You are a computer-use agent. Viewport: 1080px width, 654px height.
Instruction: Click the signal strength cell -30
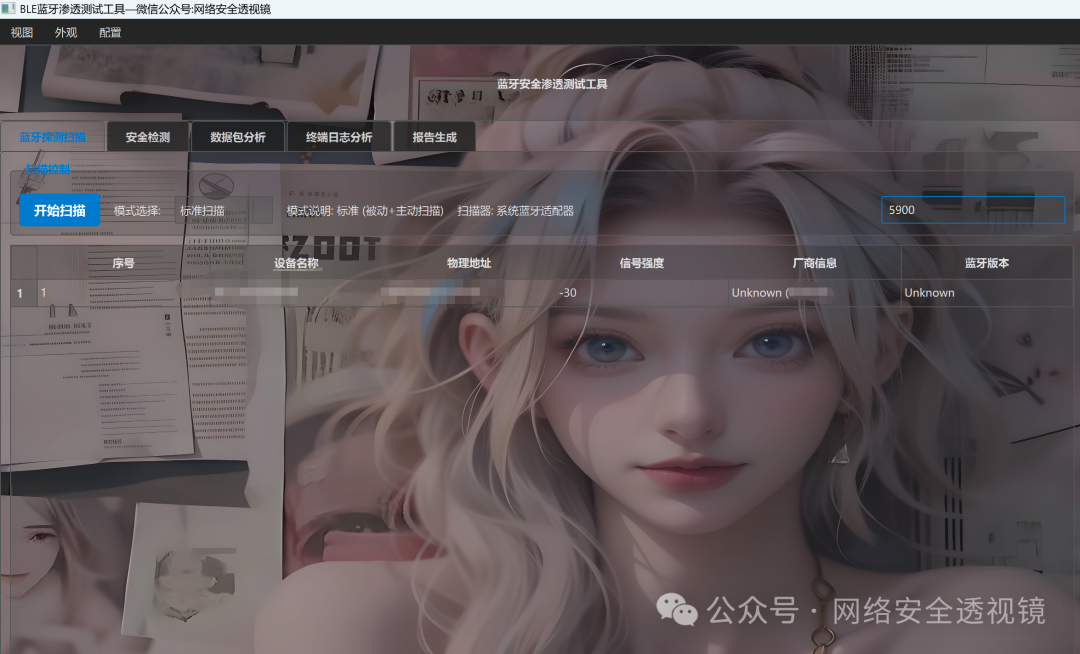(x=642, y=293)
